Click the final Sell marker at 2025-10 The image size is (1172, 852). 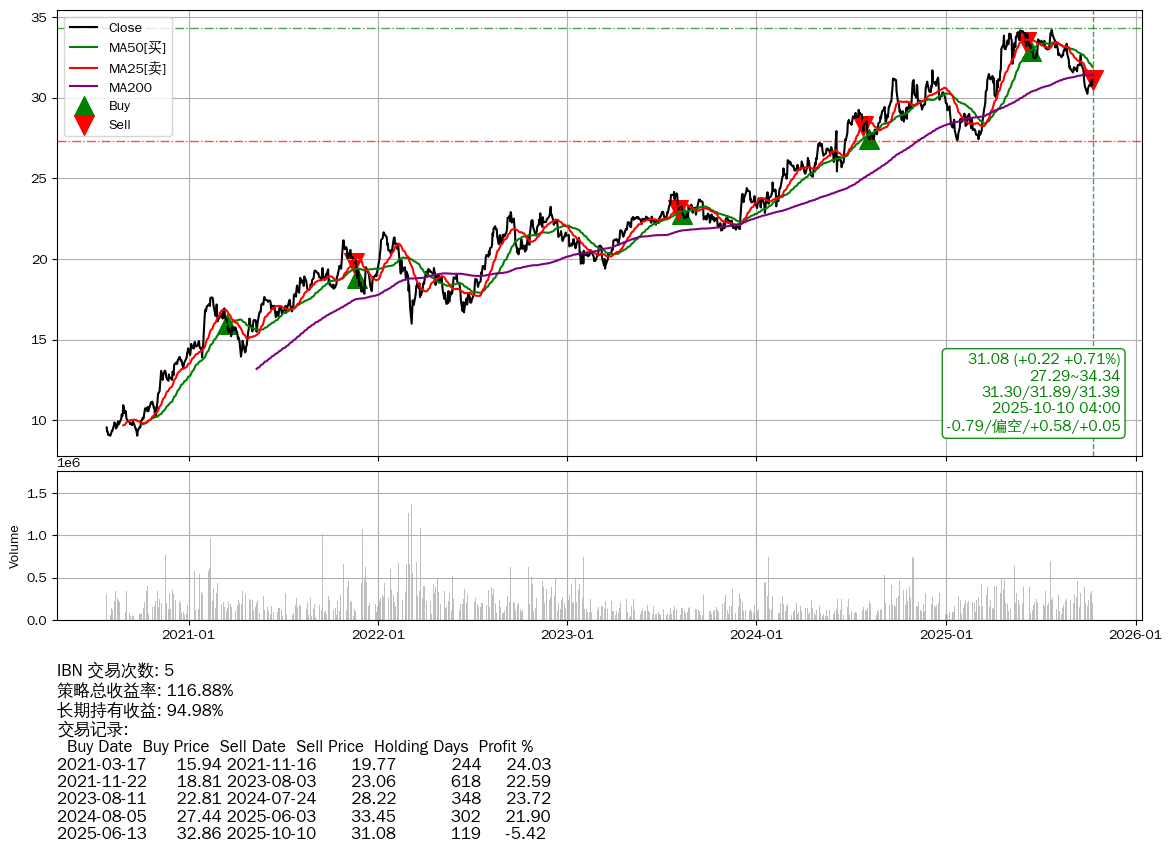pyautogui.click(x=1093, y=79)
